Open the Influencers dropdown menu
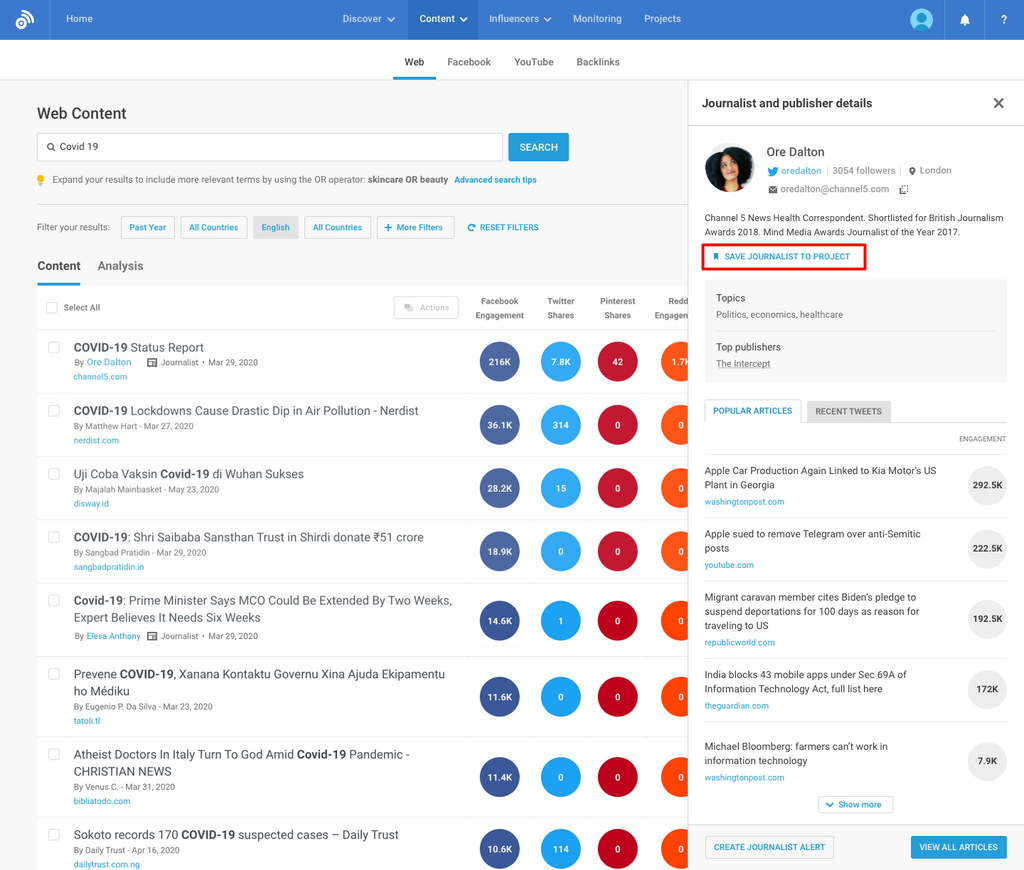The image size is (1024, 870). tap(520, 19)
